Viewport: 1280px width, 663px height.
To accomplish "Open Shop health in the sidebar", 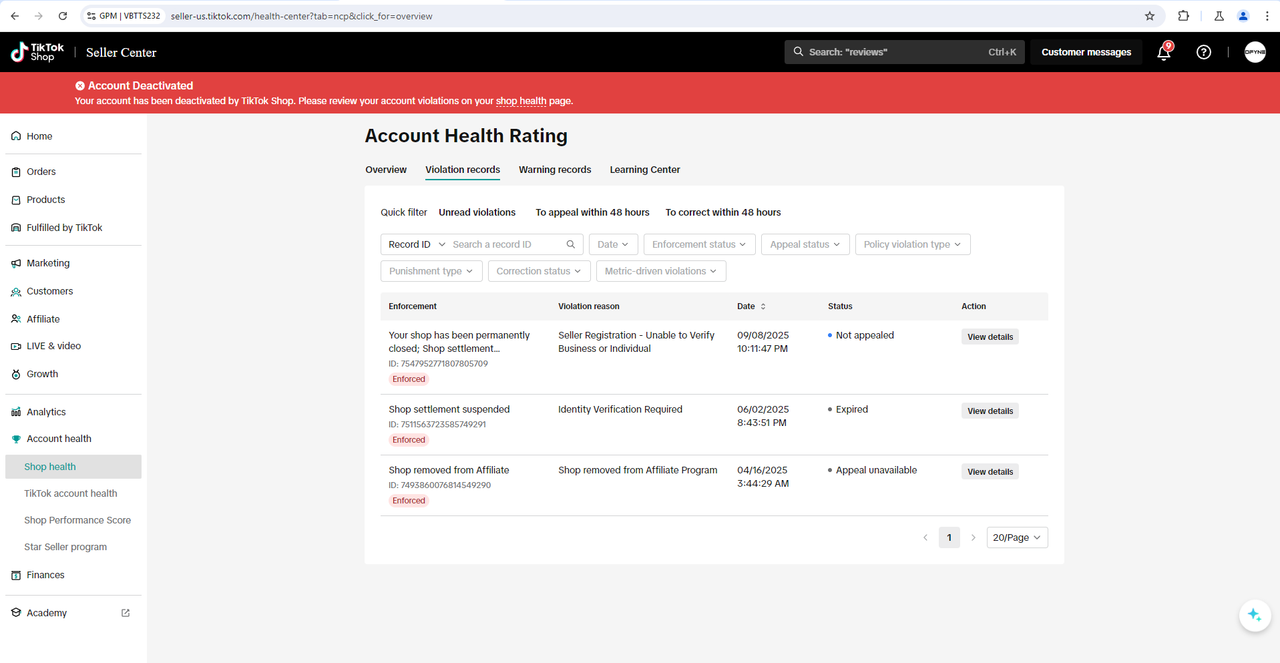I will tap(74, 467).
